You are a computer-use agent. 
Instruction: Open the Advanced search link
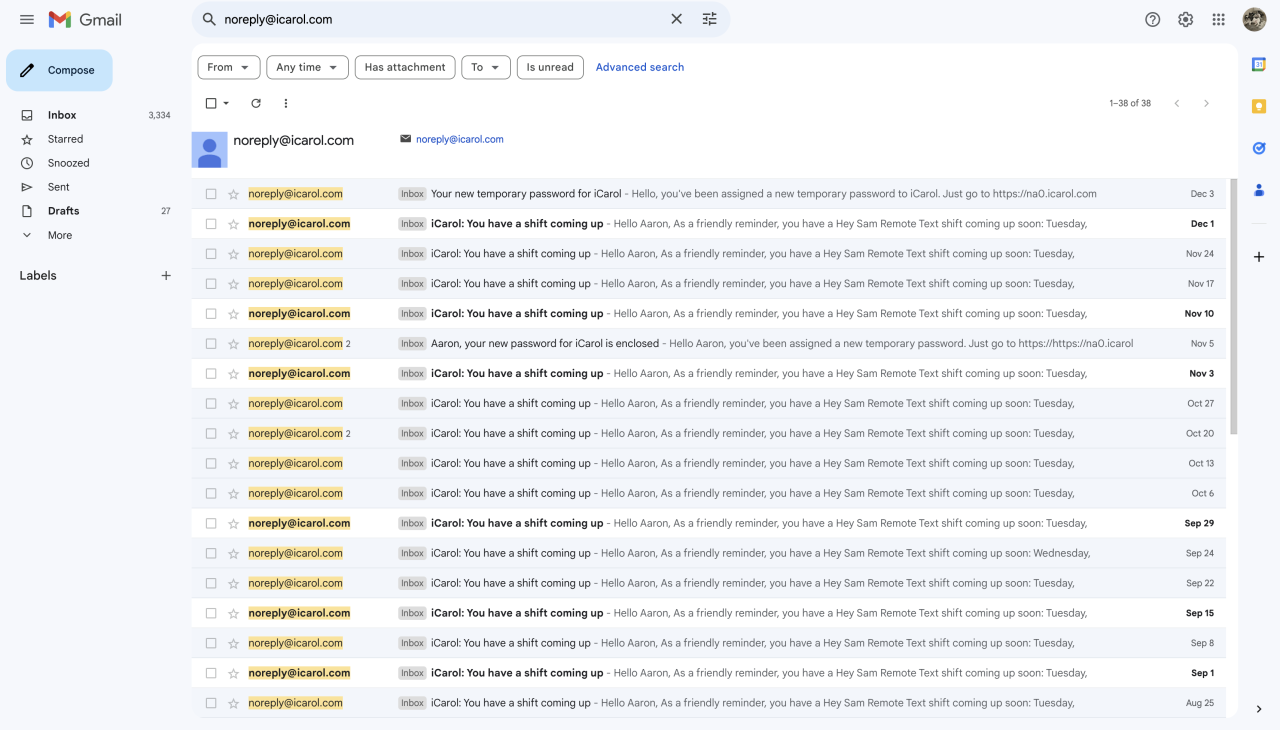click(640, 67)
